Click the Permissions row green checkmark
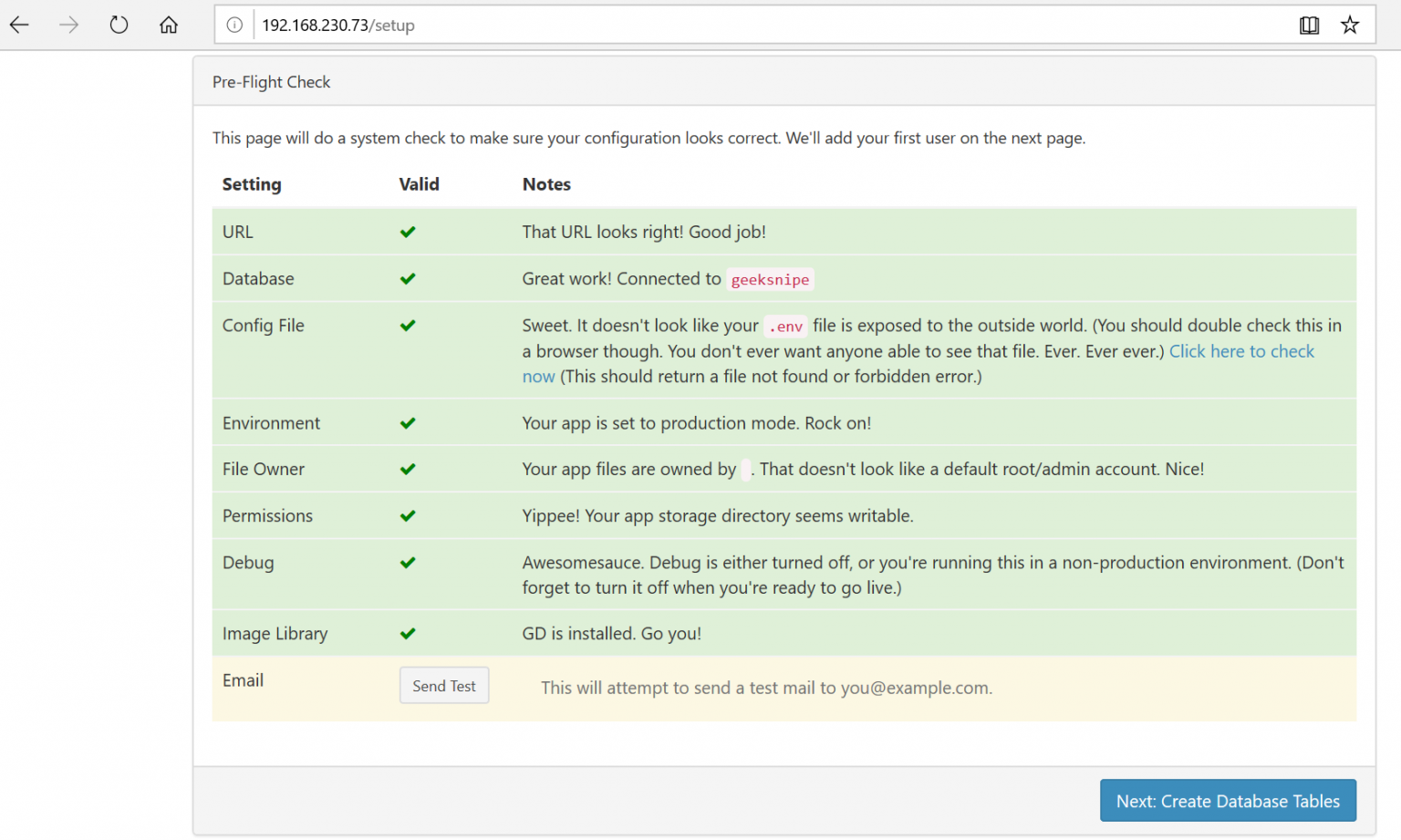Viewport: 1401px width, 840px height. [408, 515]
